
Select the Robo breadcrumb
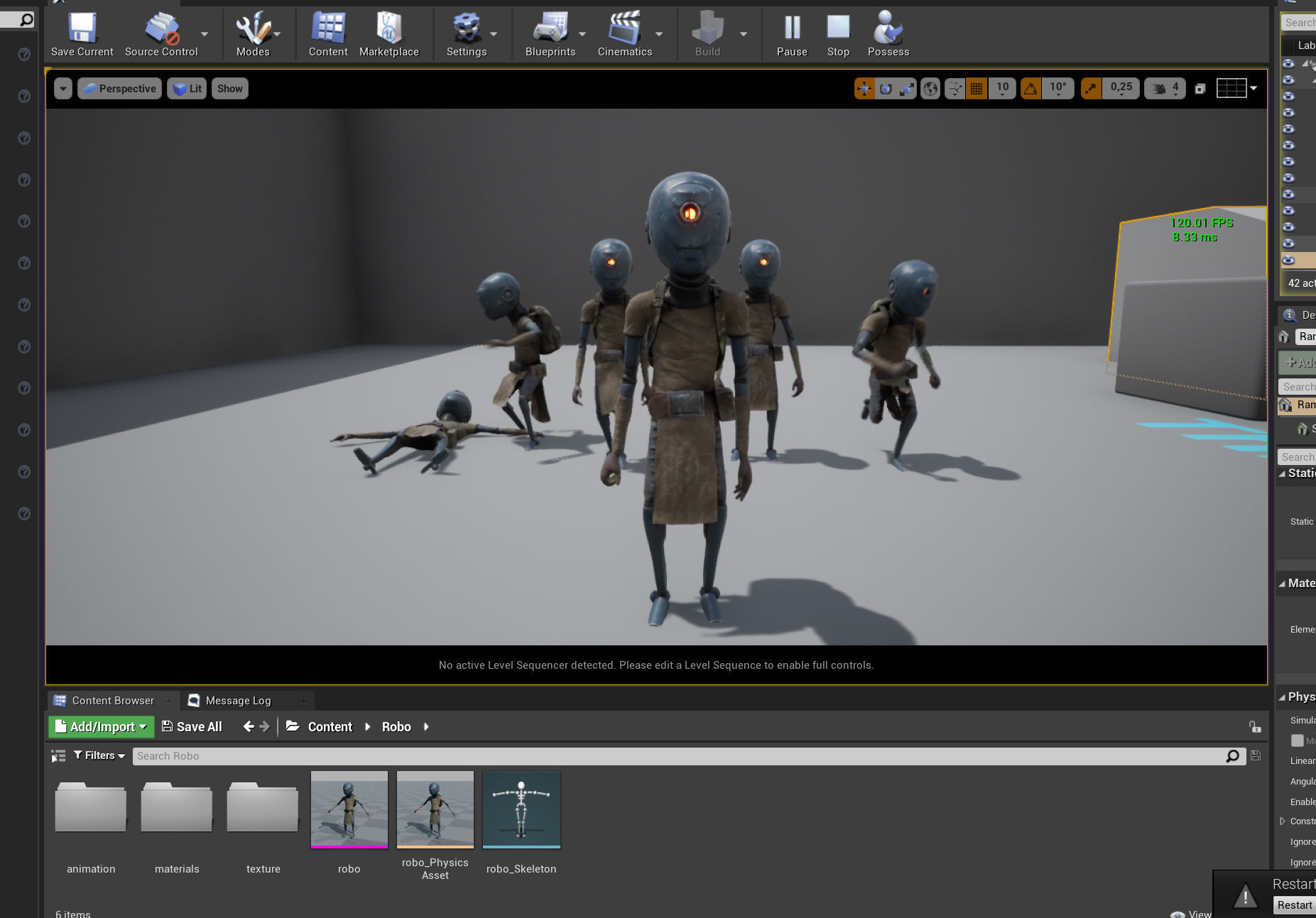click(396, 726)
